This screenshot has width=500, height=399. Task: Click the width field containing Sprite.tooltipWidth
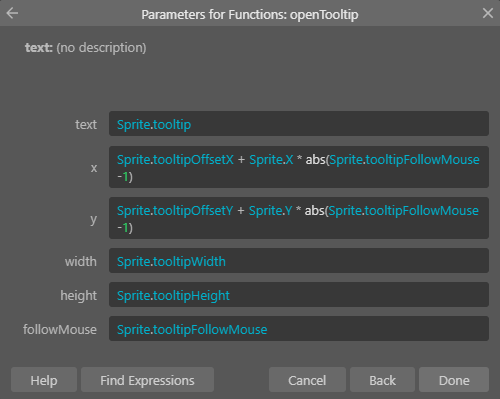click(x=299, y=261)
